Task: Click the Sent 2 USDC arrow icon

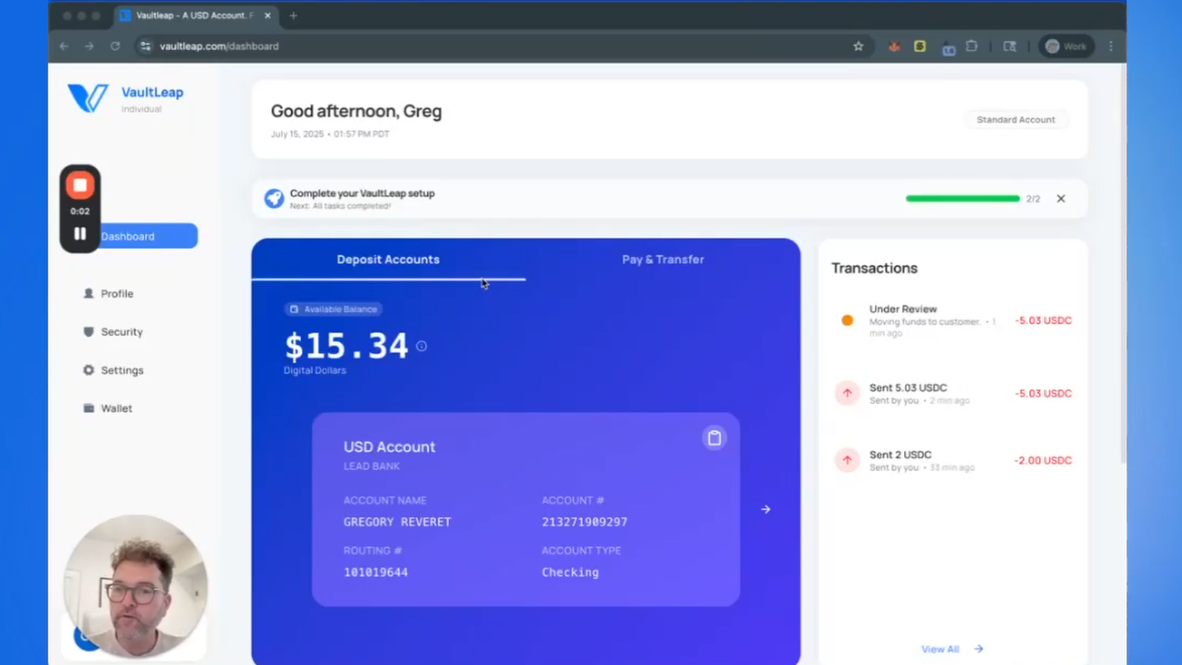Action: click(x=847, y=461)
